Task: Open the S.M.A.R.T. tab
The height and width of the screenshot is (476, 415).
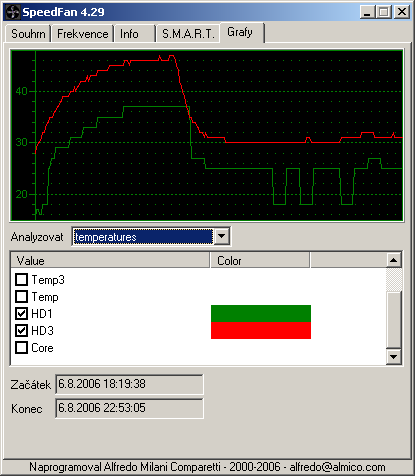Action: pos(188,34)
